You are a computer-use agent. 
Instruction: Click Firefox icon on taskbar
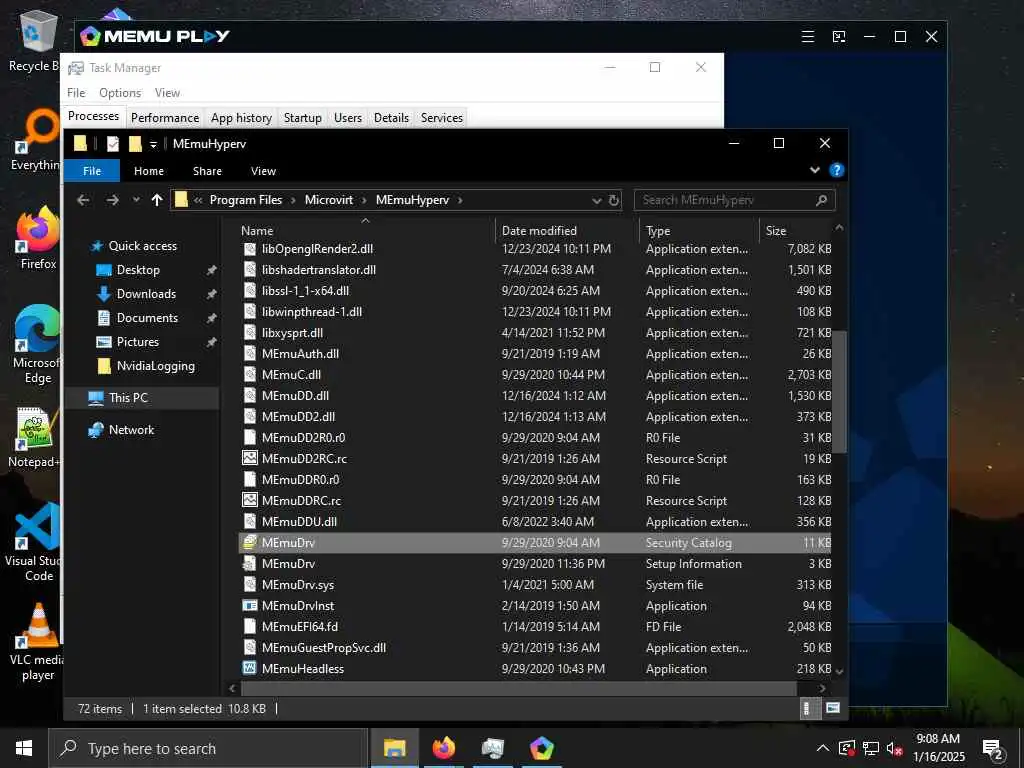443,748
